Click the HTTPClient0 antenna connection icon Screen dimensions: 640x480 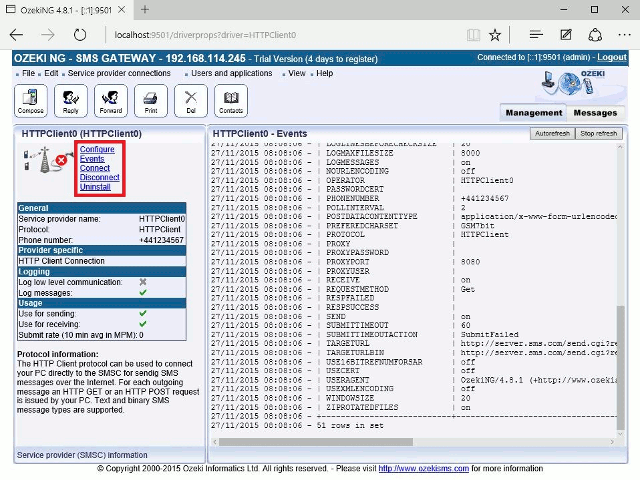(x=46, y=160)
